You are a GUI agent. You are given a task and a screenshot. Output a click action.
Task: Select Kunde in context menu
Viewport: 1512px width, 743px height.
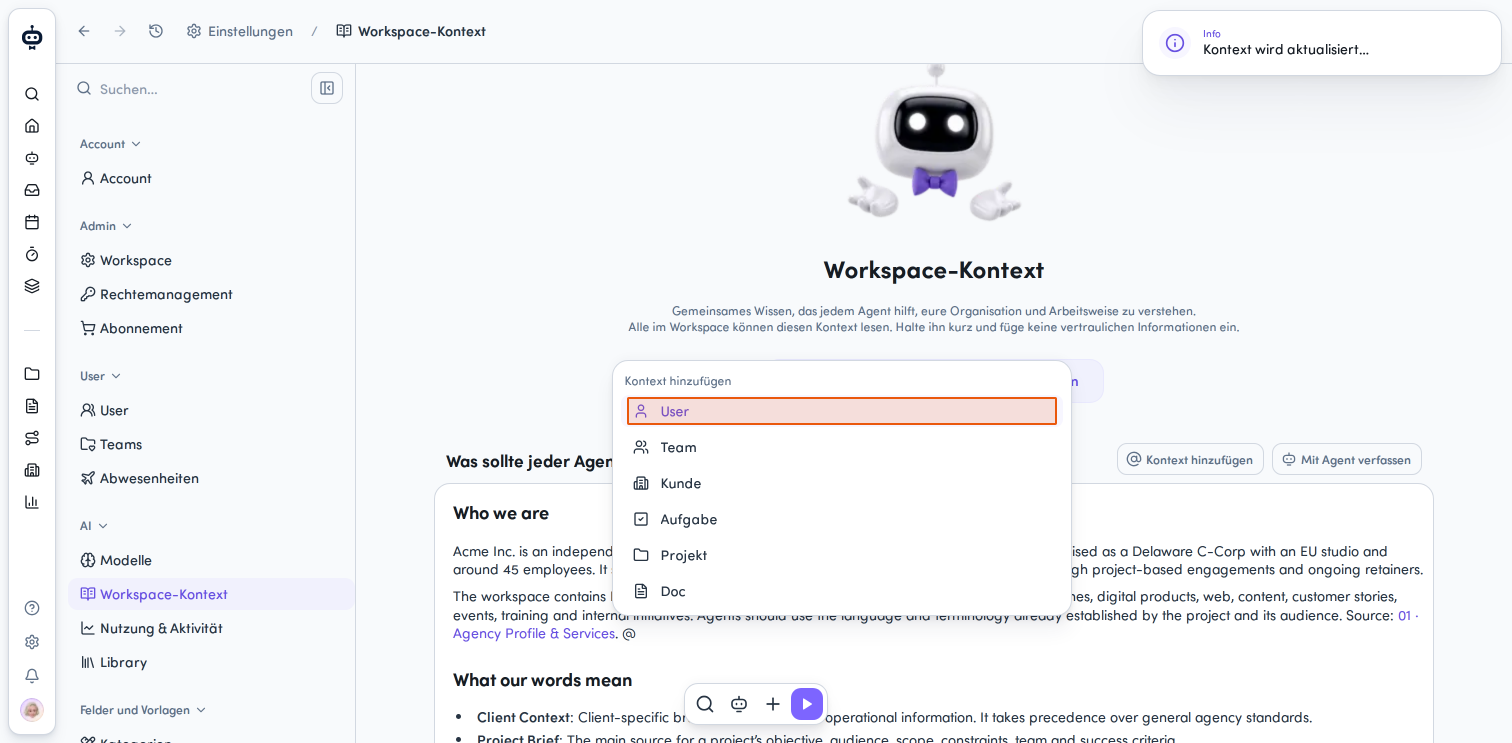pyautogui.click(x=842, y=483)
